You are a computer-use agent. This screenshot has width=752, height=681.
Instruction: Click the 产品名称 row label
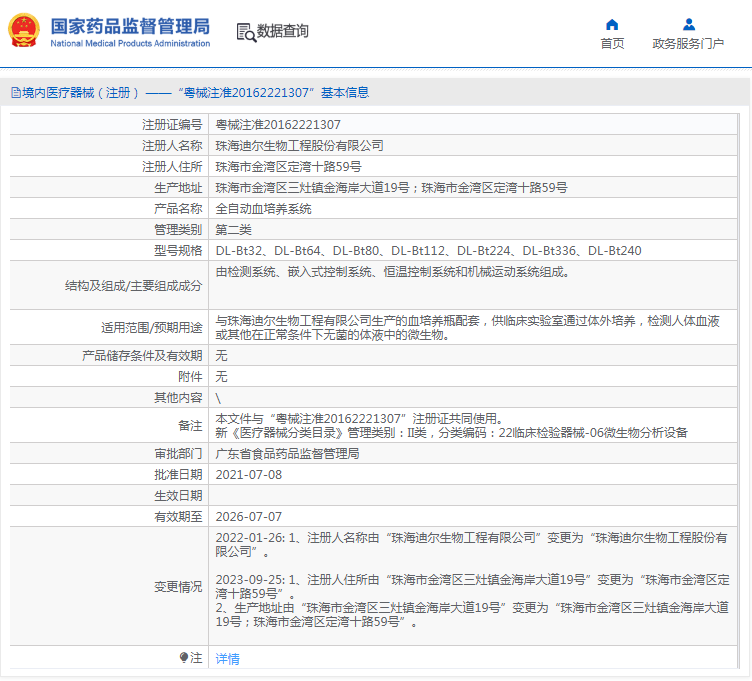(178, 209)
